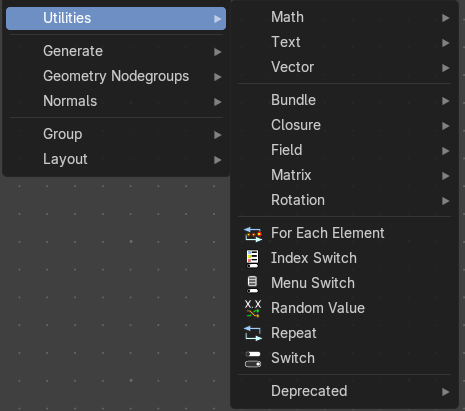Expand arrow beside Normals entry
The height and width of the screenshot is (411, 465).
[x=217, y=102]
